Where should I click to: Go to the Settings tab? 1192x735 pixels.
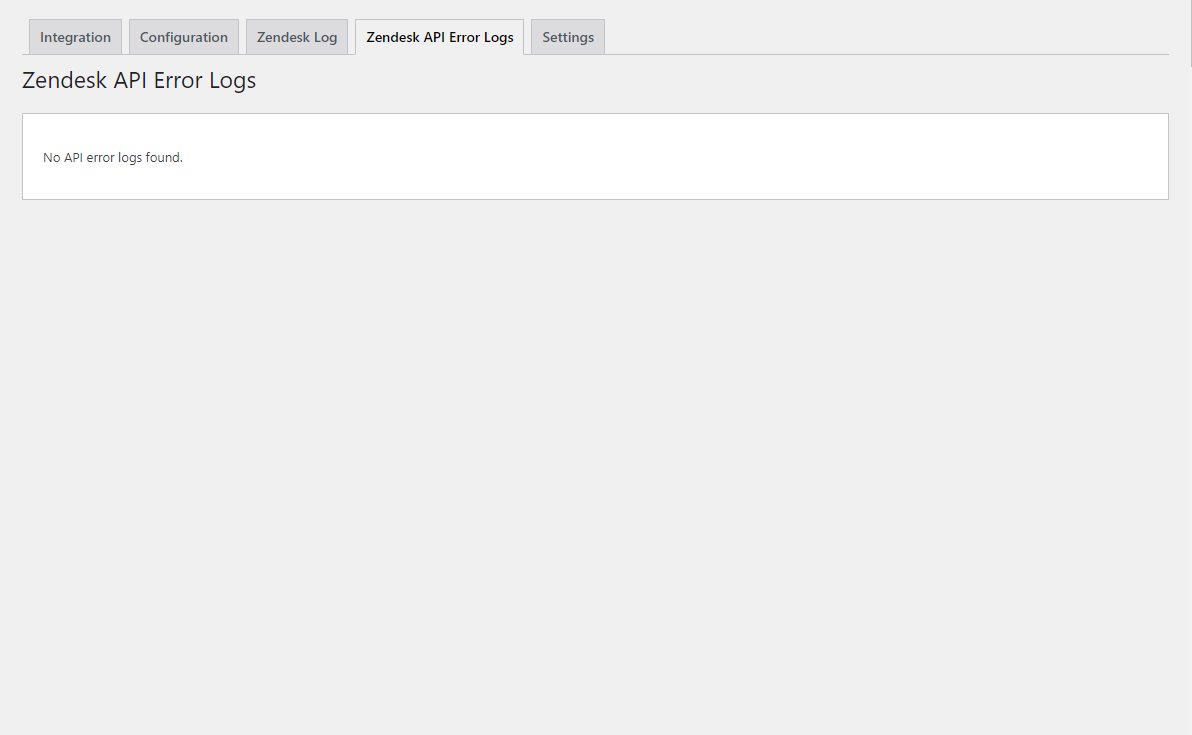click(568, 37)
